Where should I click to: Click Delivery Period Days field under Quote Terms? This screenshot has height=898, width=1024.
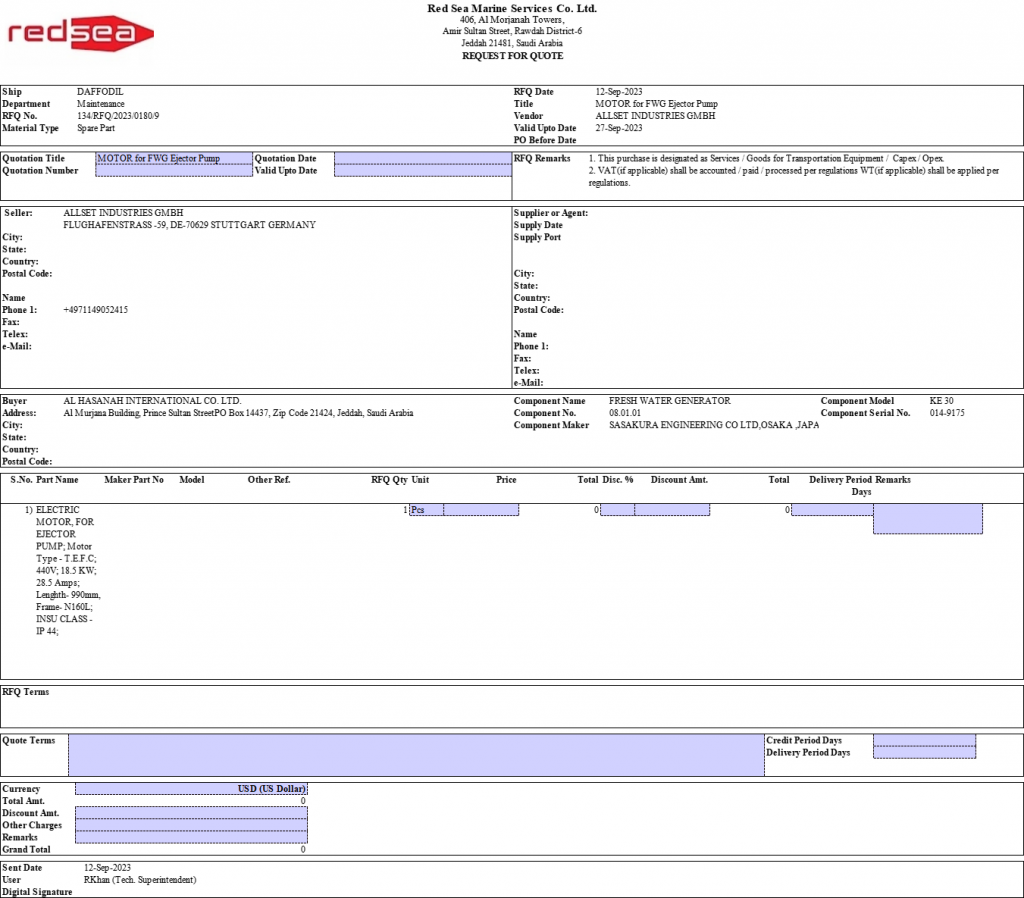click(924, 753)
